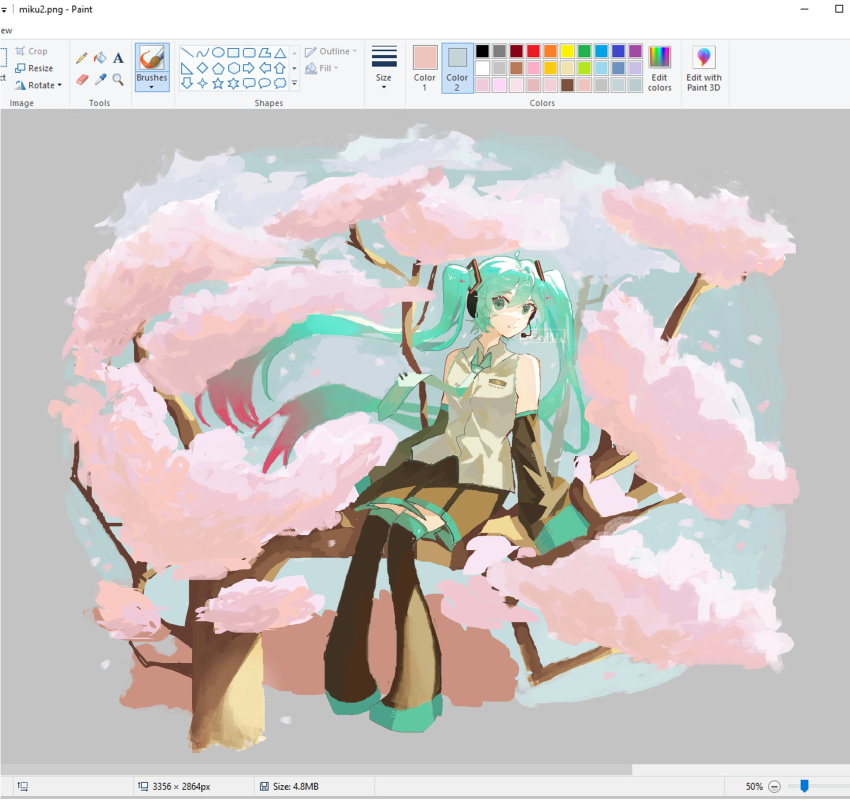The image size is (850, 801).
Task: Pick the red color swatch from the palette
Action: tap(533, 51)
